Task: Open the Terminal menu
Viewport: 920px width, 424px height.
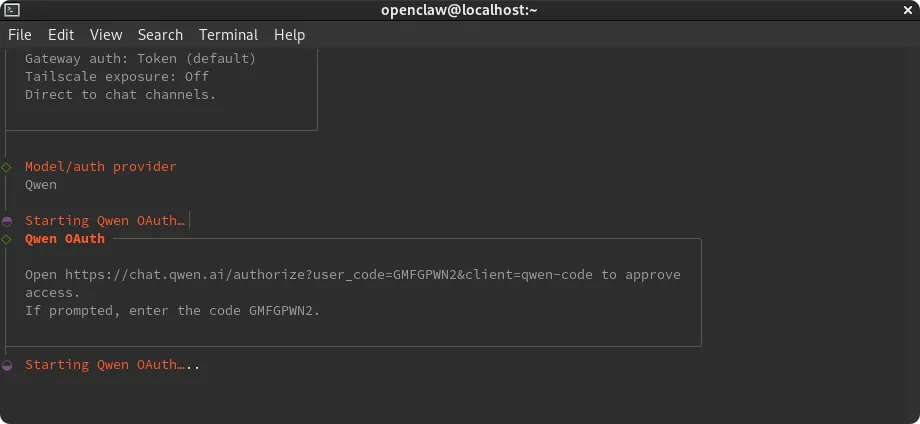Action: coord(228,35)
